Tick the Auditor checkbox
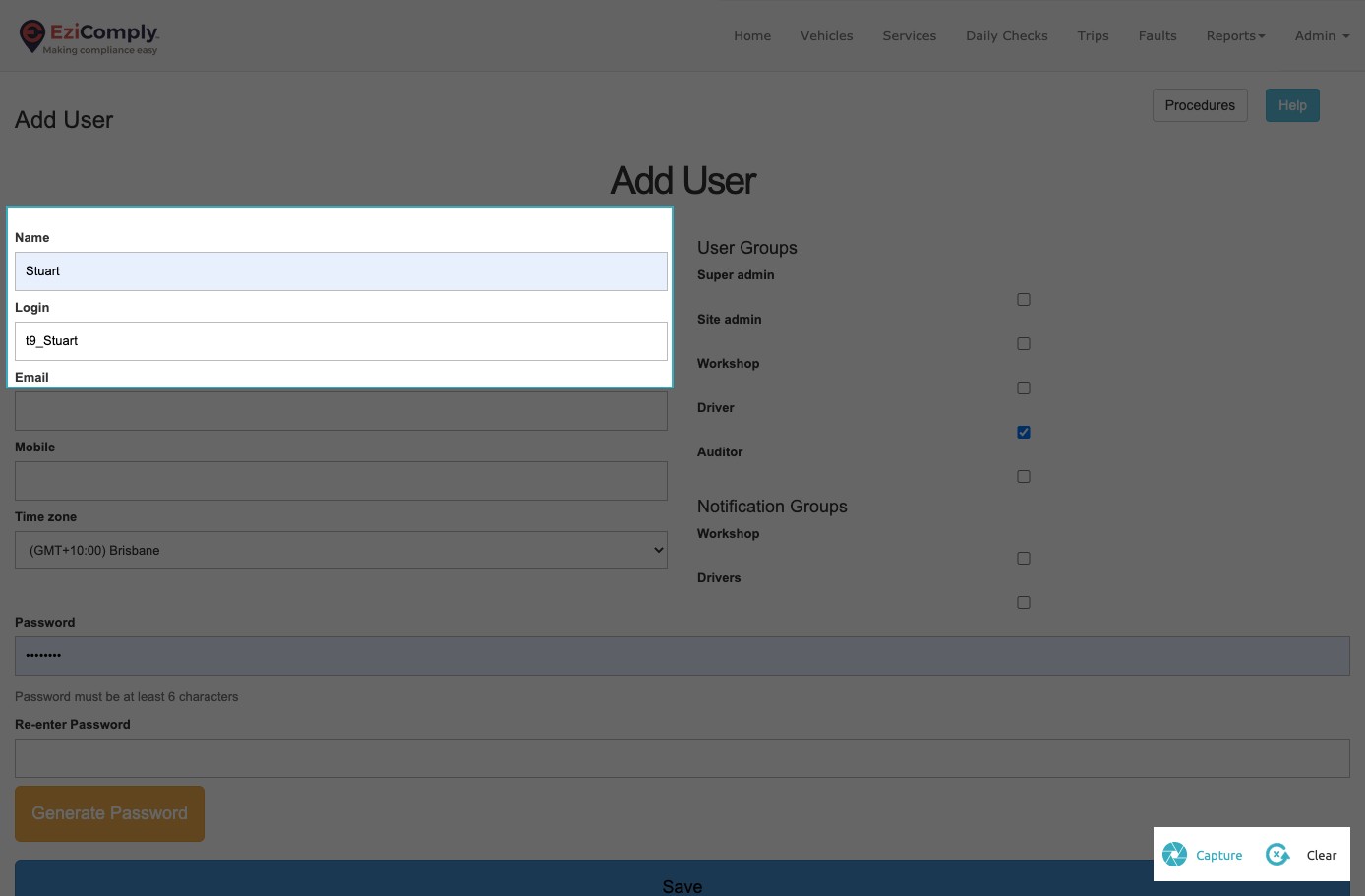This screenshot has width=1365, height=896. click(1024, 476)
